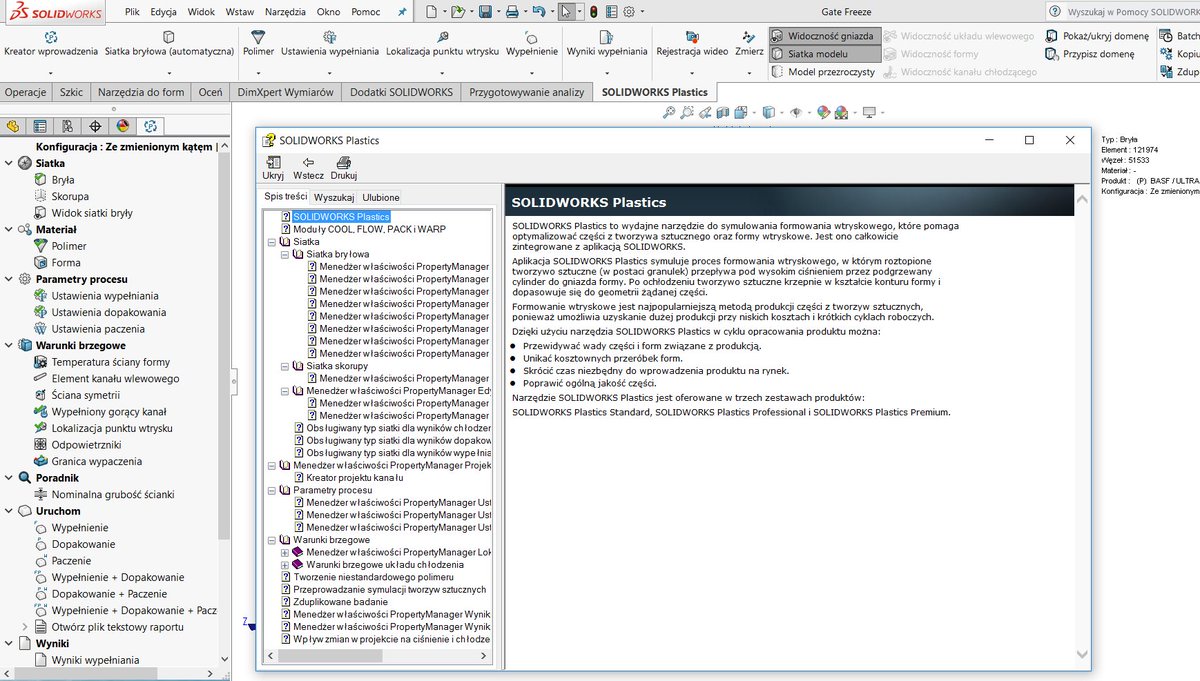Open Ustawienia paczenia in tree
The height and width of the screenshot is (681, 1200).
[x=96, y=328]
